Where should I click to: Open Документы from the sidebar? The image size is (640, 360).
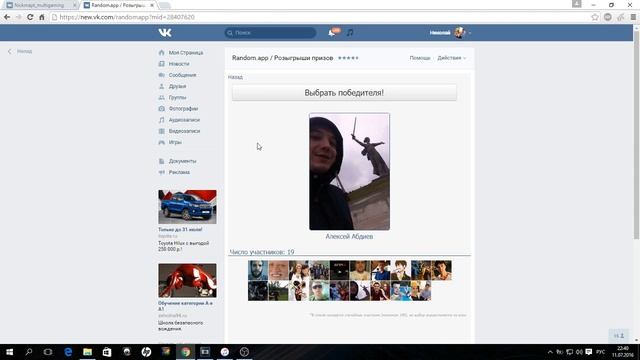pos(182,161)
